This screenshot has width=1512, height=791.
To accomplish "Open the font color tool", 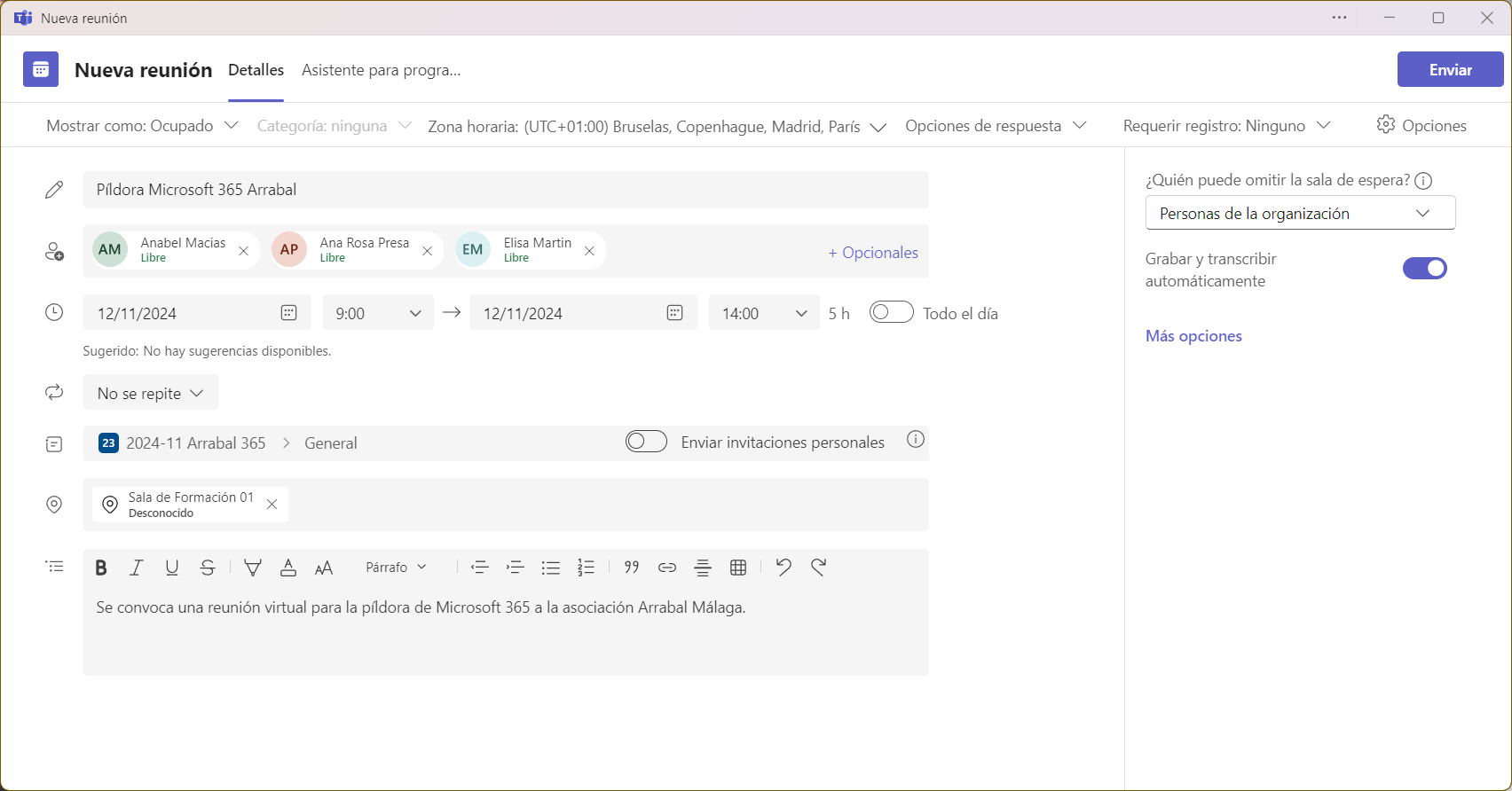I will (x=288, y=568).
